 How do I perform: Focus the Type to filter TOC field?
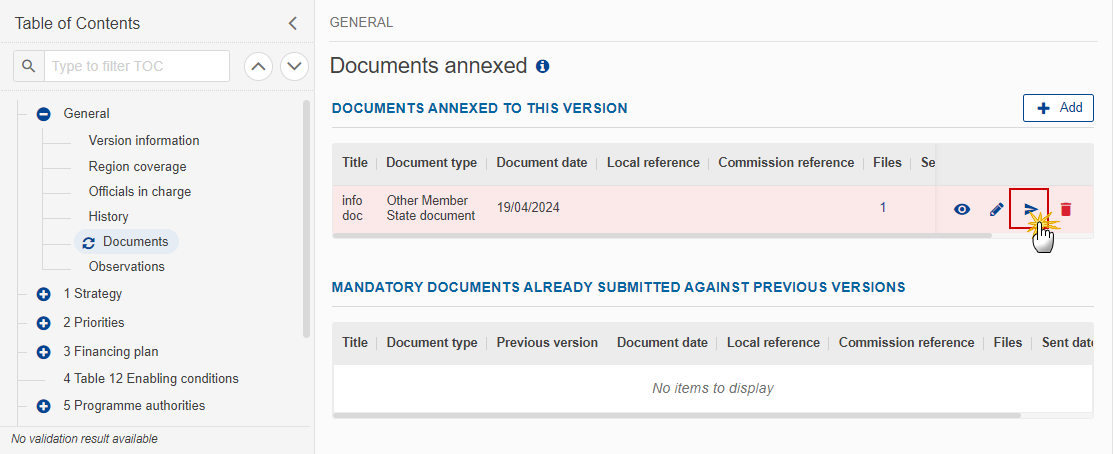coord(137,66)
